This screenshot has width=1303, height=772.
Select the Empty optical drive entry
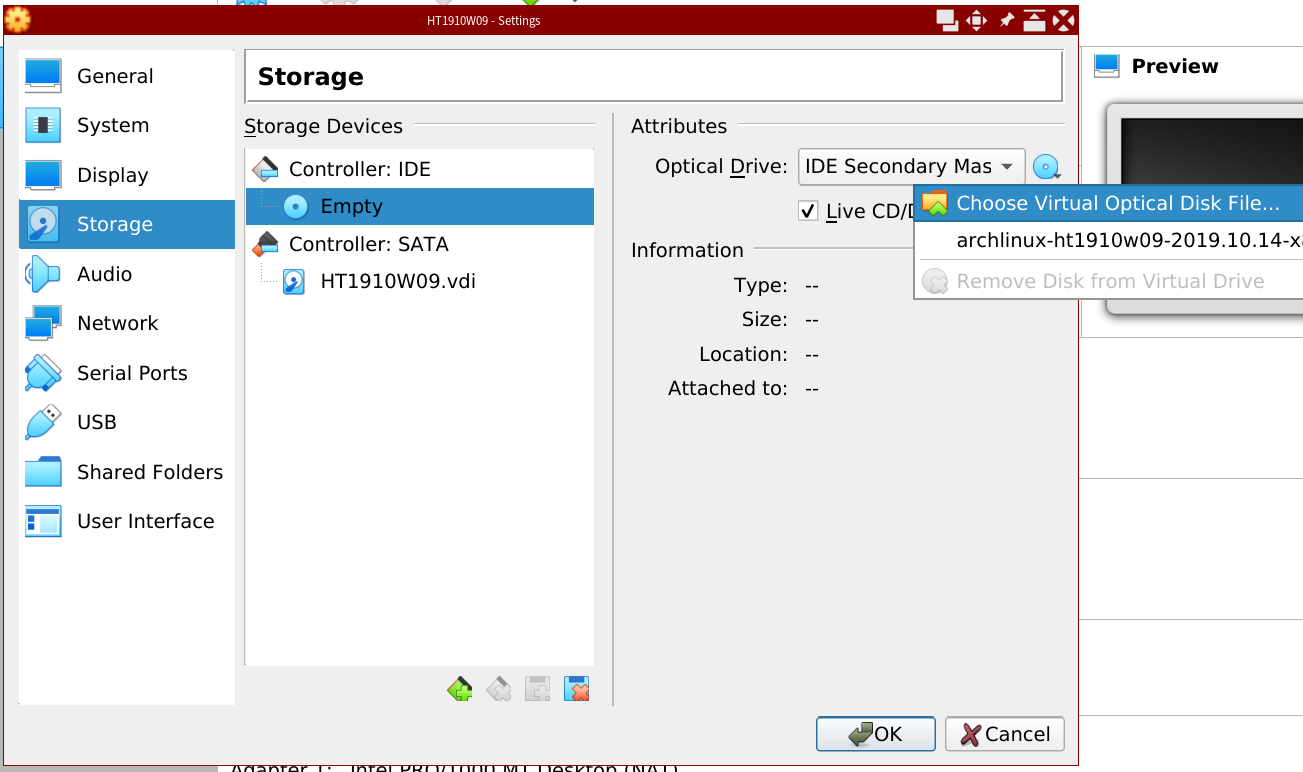pyautogui.click(x=351, y=206)
